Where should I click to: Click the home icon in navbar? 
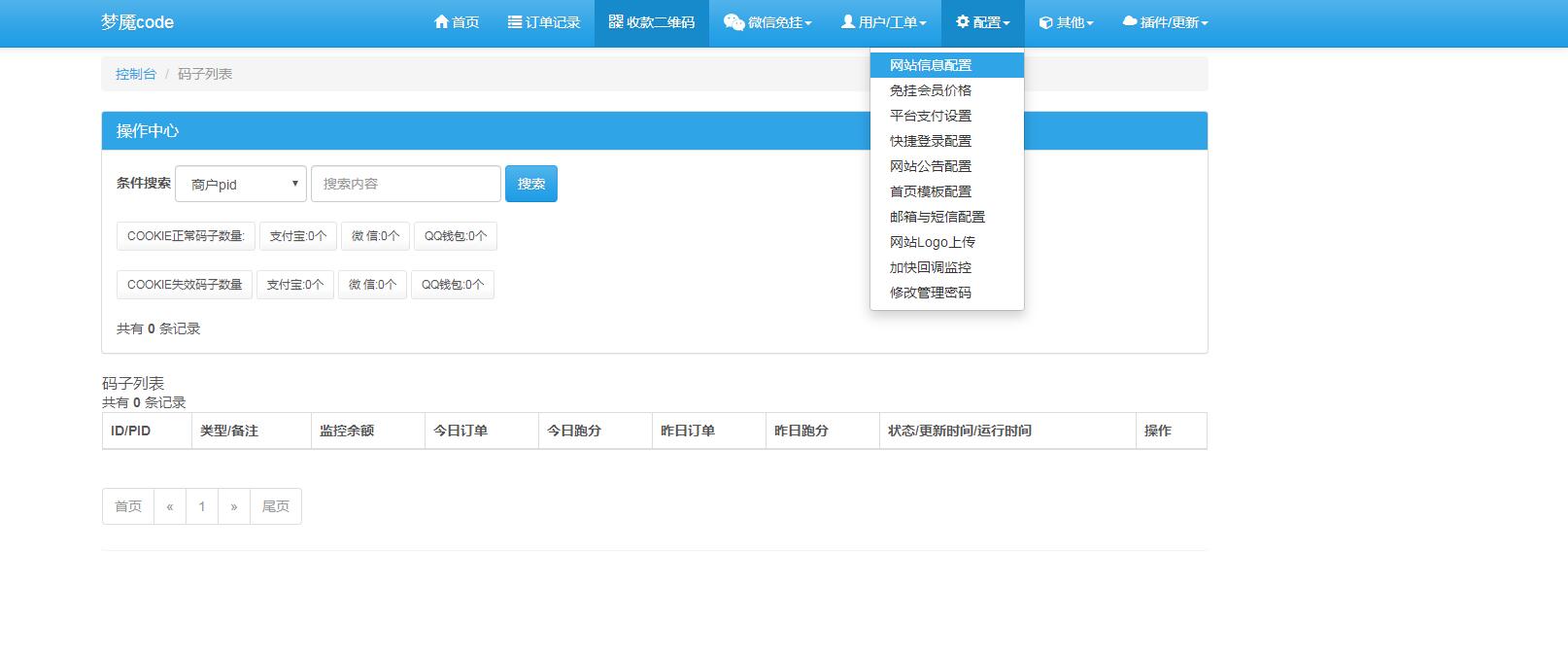(441, 22)
